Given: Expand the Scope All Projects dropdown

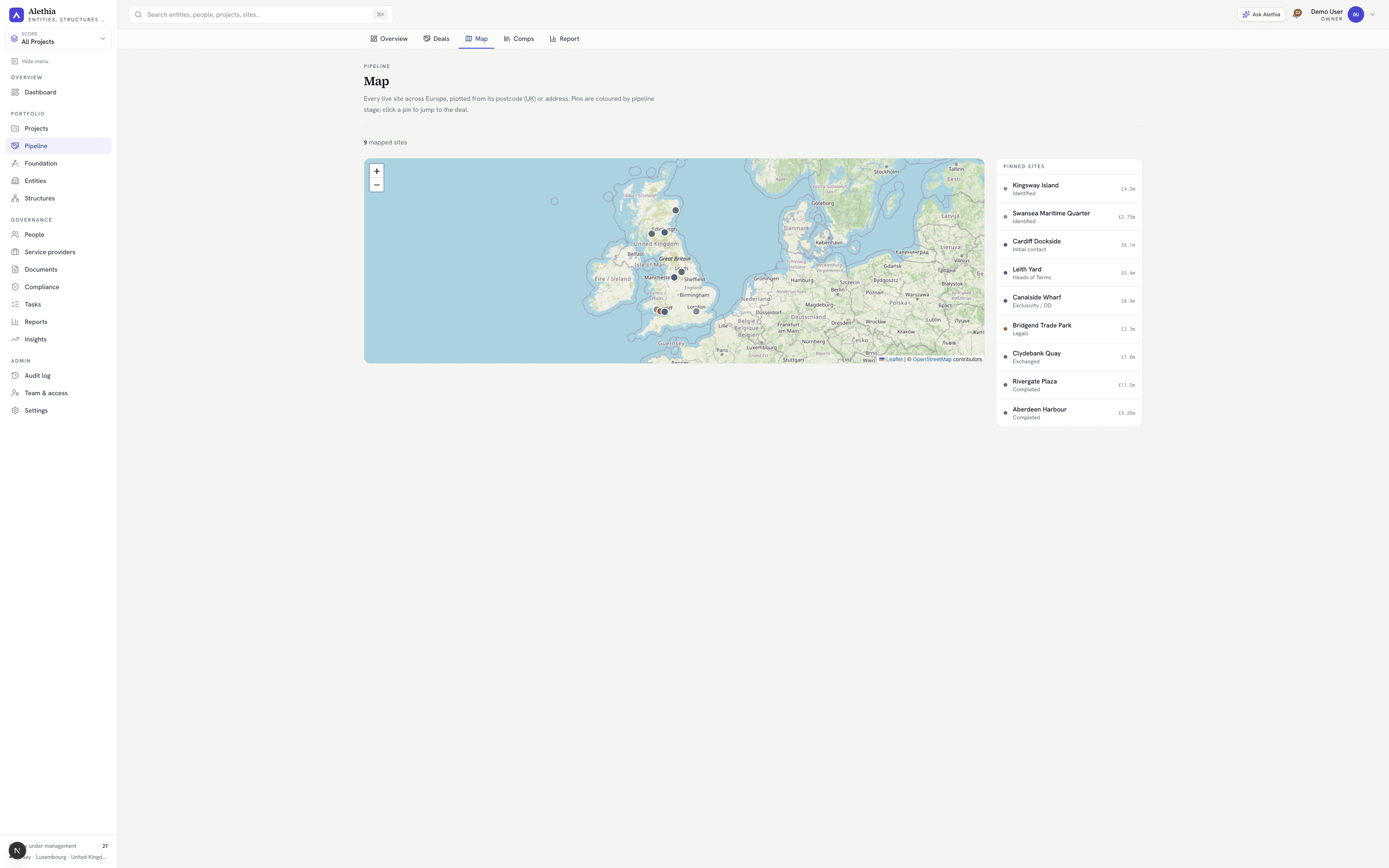Looking at the screenshot, I should click(x=59, y=38).
